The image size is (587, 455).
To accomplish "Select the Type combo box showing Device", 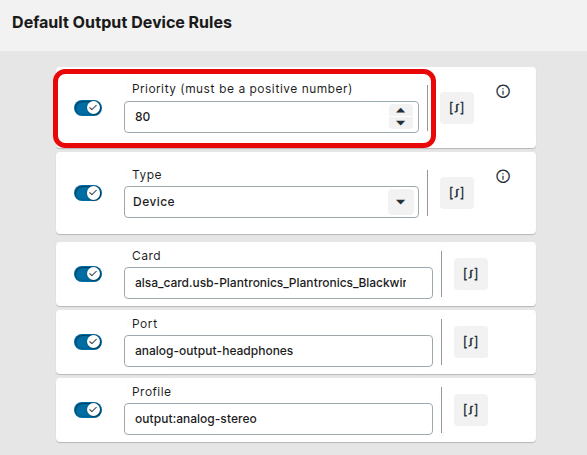I will coord(271,202).
